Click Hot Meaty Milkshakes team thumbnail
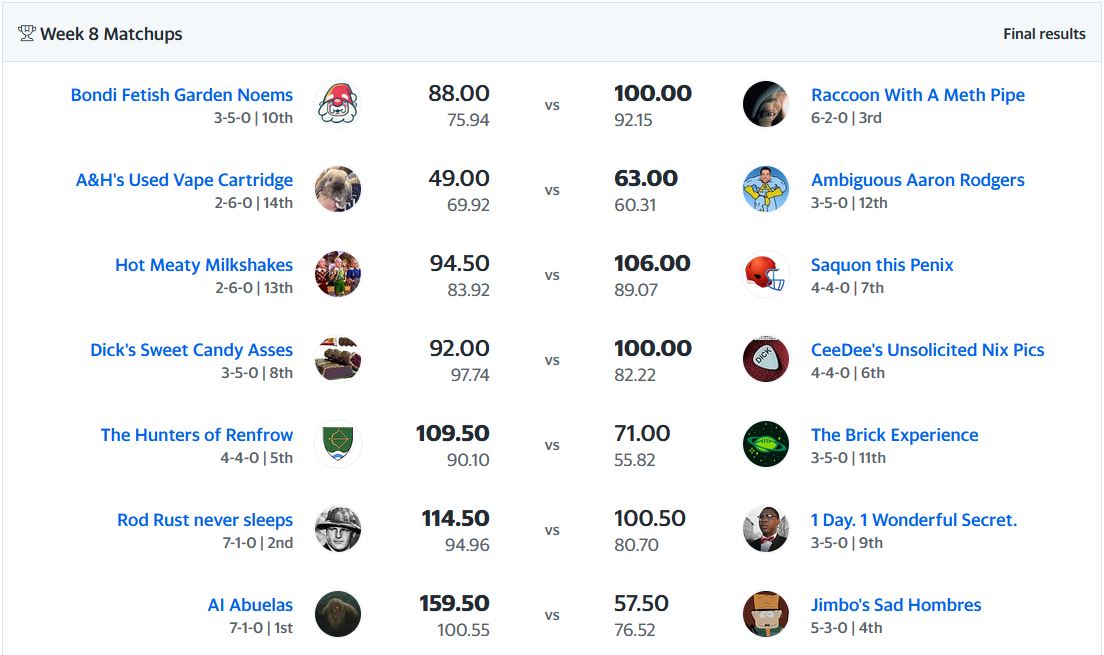1104x655 pixels. pyautogui.click(x=337, y=274)
